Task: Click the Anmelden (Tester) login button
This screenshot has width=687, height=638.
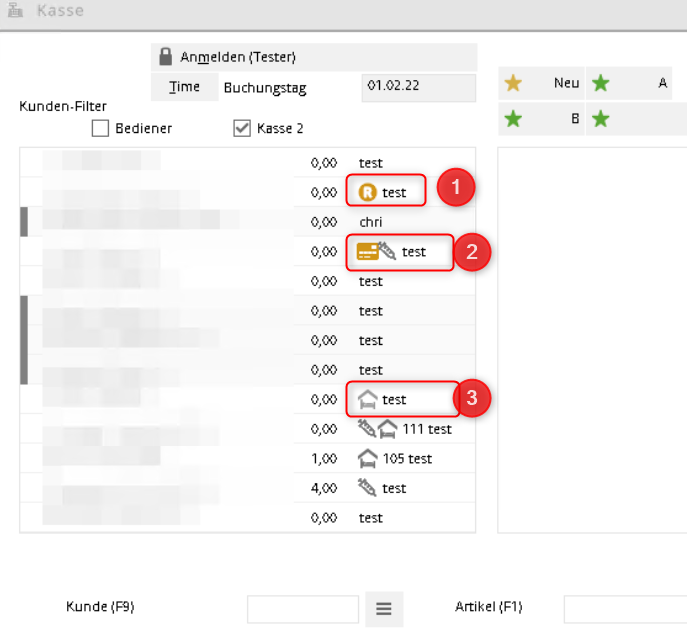Action: (x=314, y=57)
